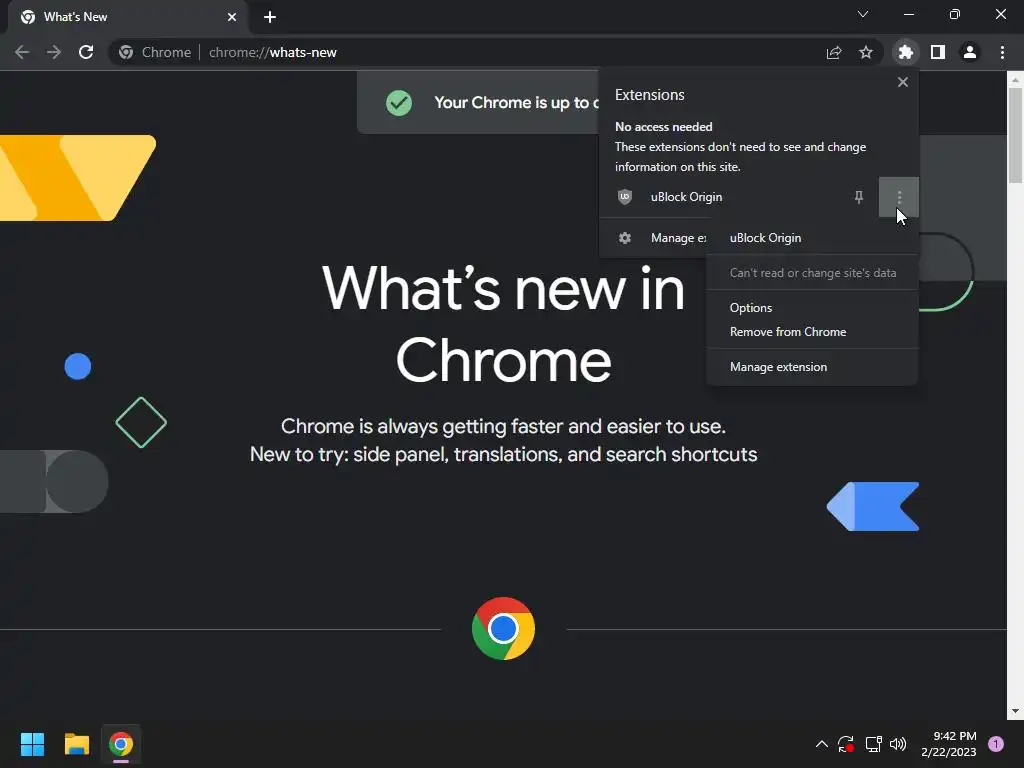Open the Windows Start menu
This screenshot has height=768, width=1024.
(x=32, y=744)
